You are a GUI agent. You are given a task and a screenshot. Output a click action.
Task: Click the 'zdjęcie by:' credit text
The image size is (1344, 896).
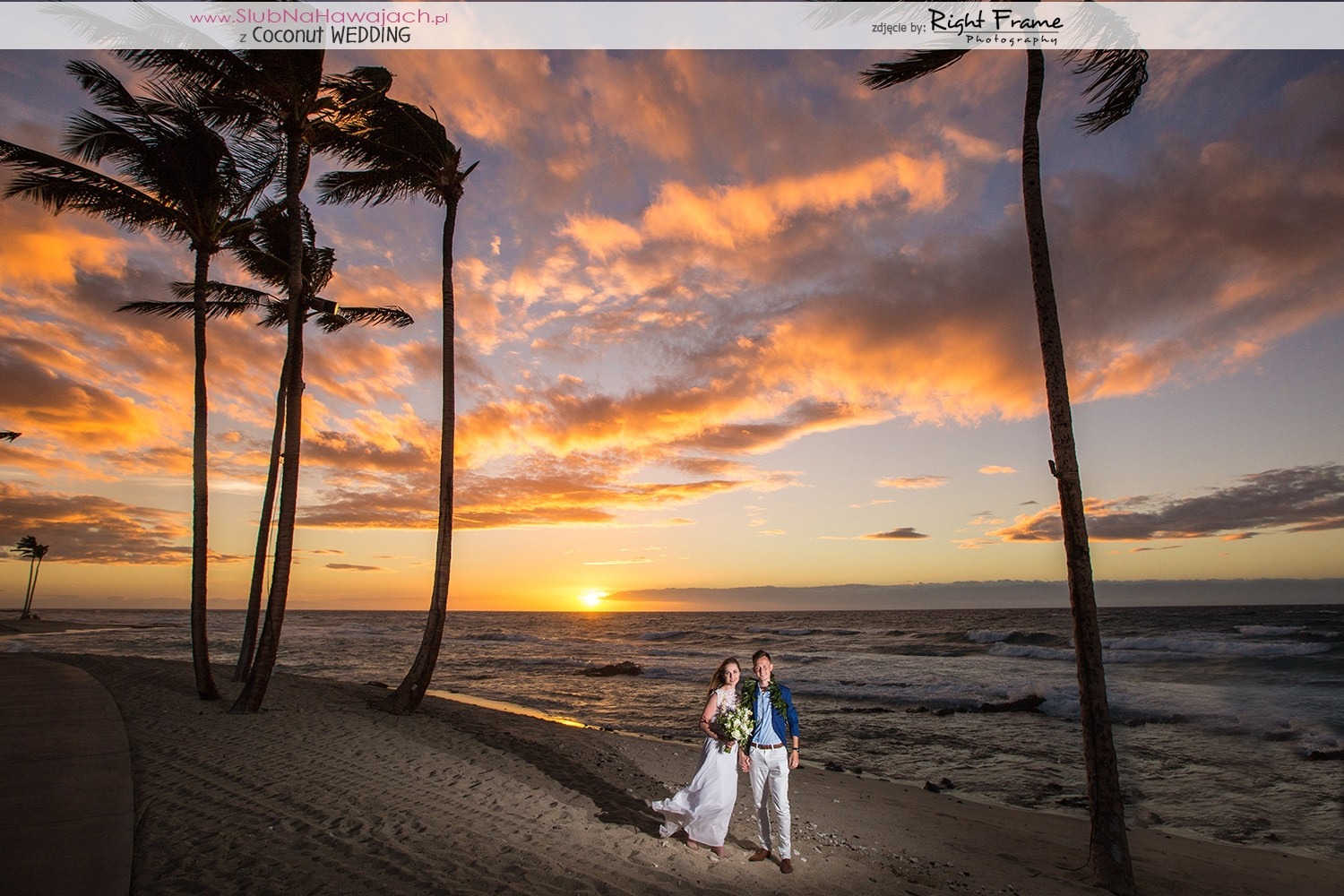pyautogui.click(x=898, y=28)
